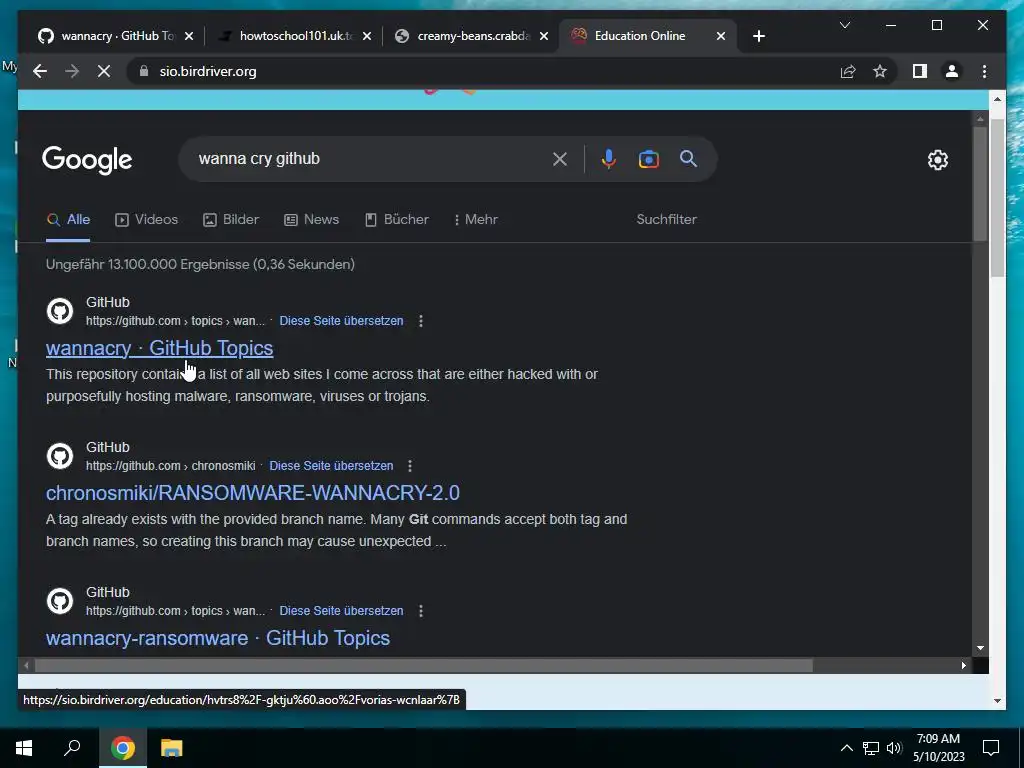Click the horizontal scrollbar thumb
The image size is (1024, 768).
pos(423,665)
